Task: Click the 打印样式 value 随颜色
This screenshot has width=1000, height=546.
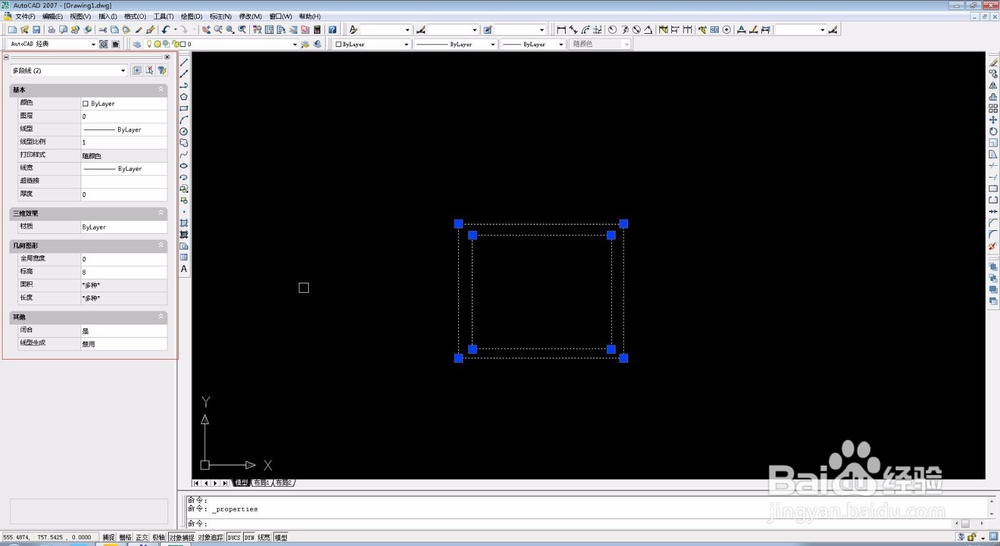Action: (124, 155)
